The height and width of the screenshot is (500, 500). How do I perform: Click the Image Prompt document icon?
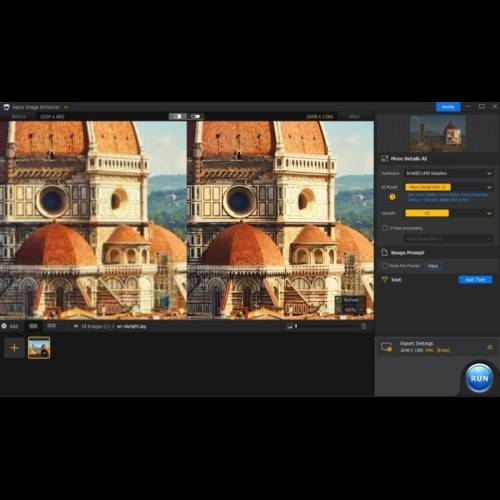384,253
